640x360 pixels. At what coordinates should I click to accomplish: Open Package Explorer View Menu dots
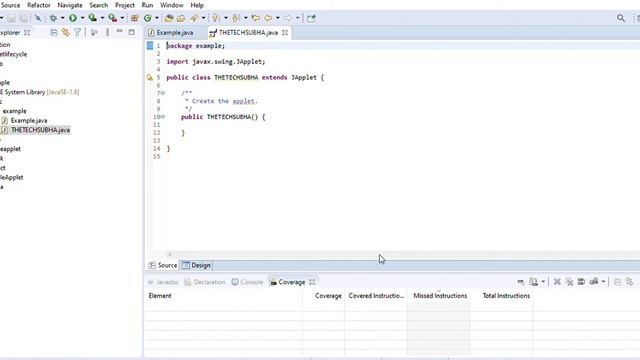click(x=107, y=32)
